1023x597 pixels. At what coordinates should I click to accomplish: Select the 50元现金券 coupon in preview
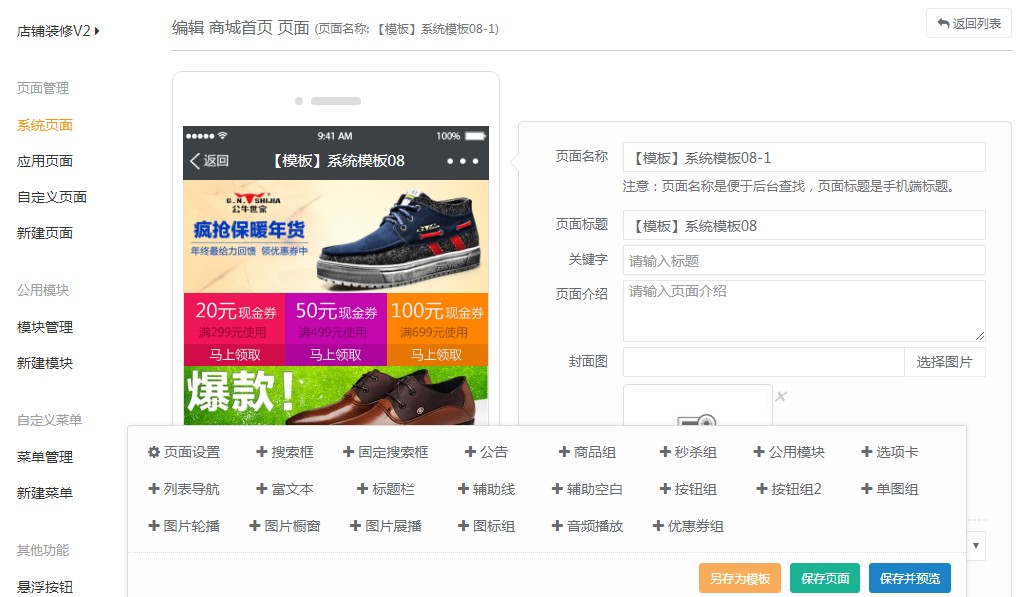336,329
